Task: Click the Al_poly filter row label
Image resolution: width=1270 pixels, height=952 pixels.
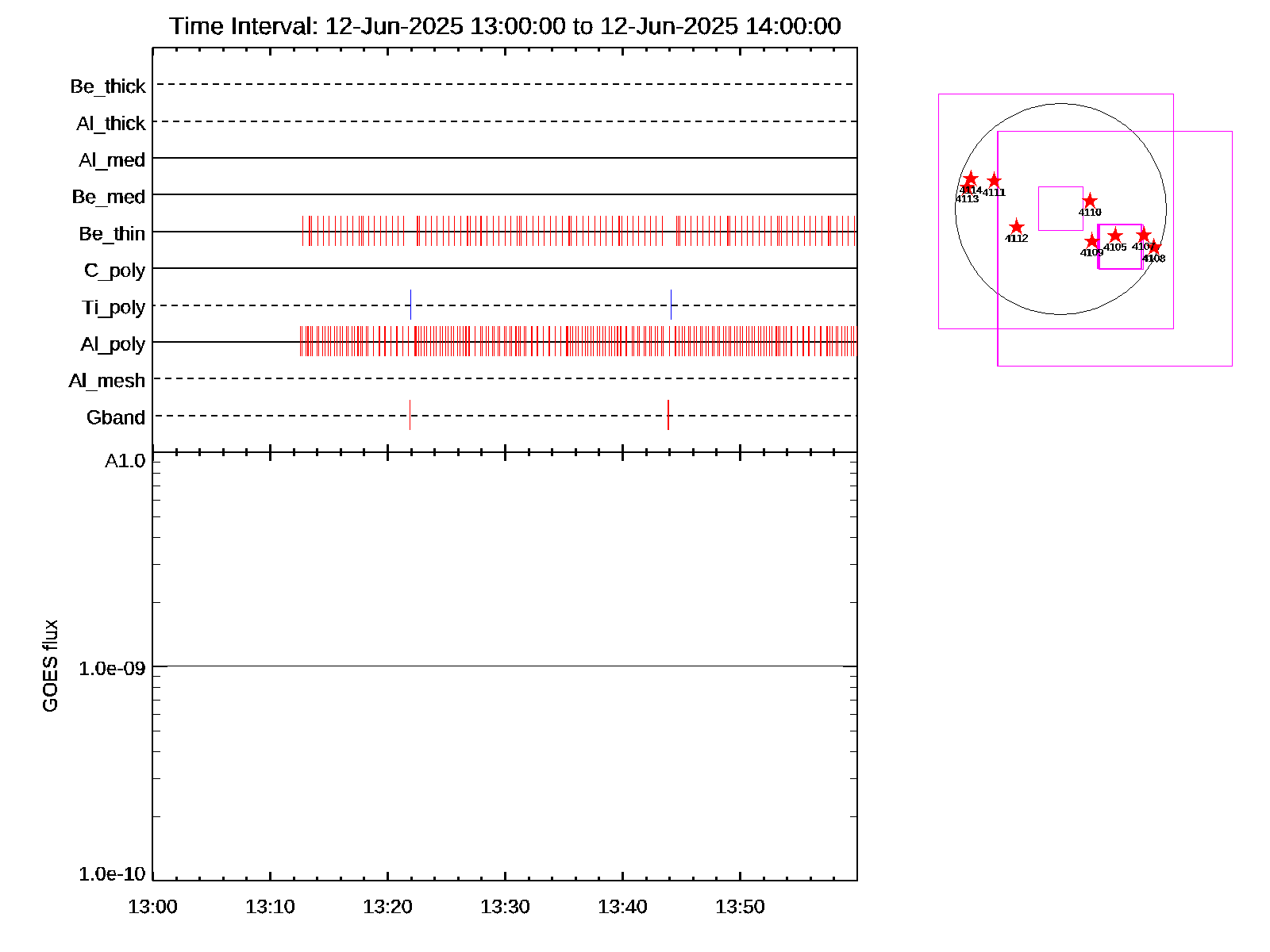Action: click(113, 344)
